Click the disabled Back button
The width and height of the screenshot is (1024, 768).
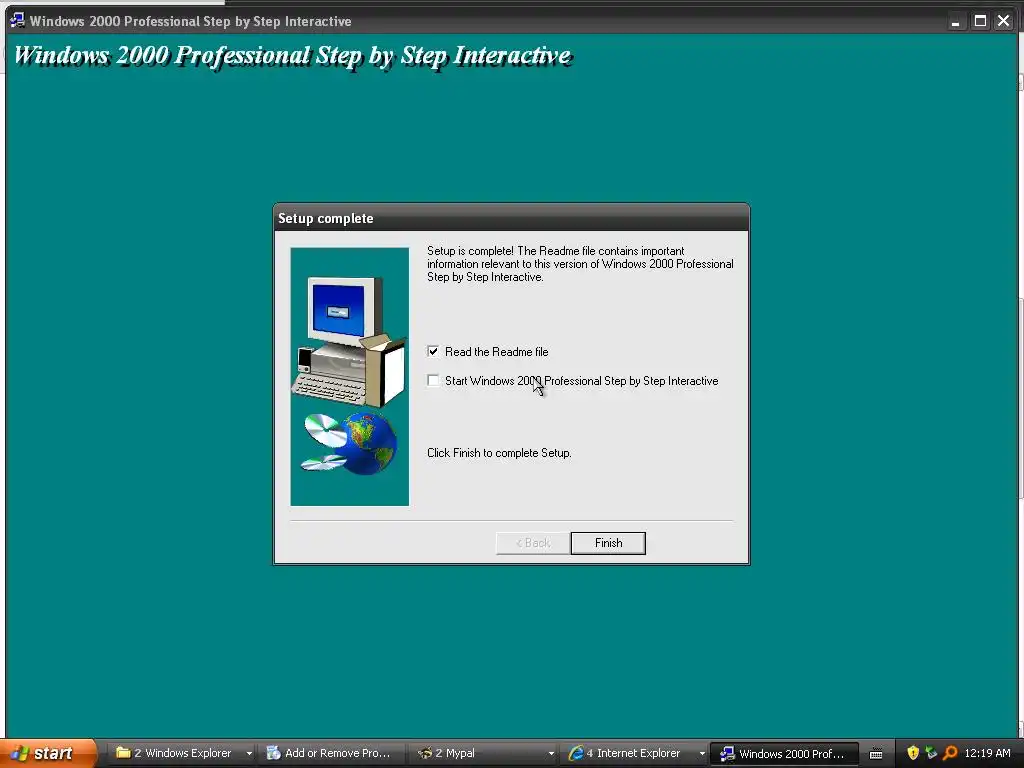tap(532, 543)
